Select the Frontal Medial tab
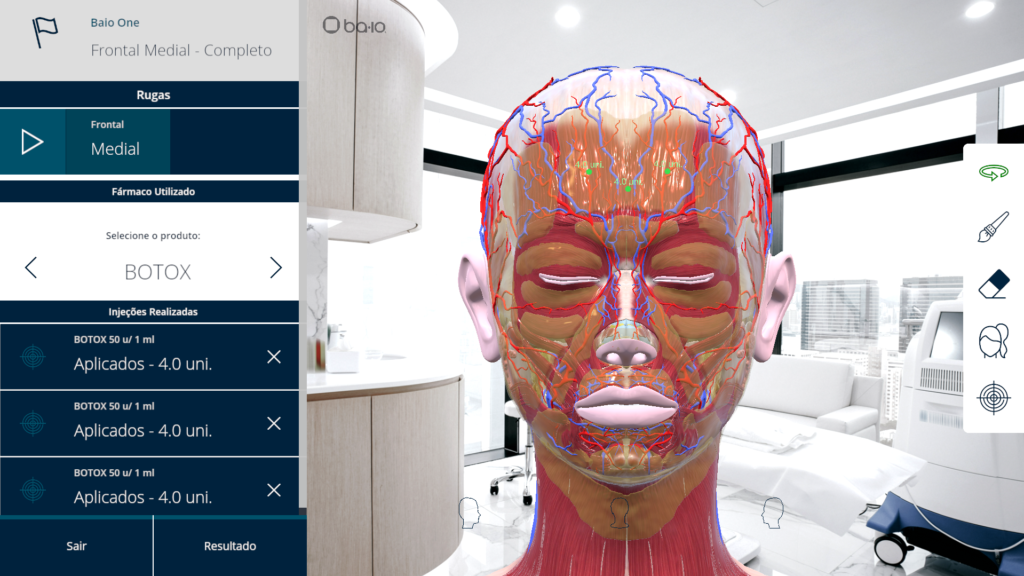This screenshot has width=1024, height=576. point(118,142)
